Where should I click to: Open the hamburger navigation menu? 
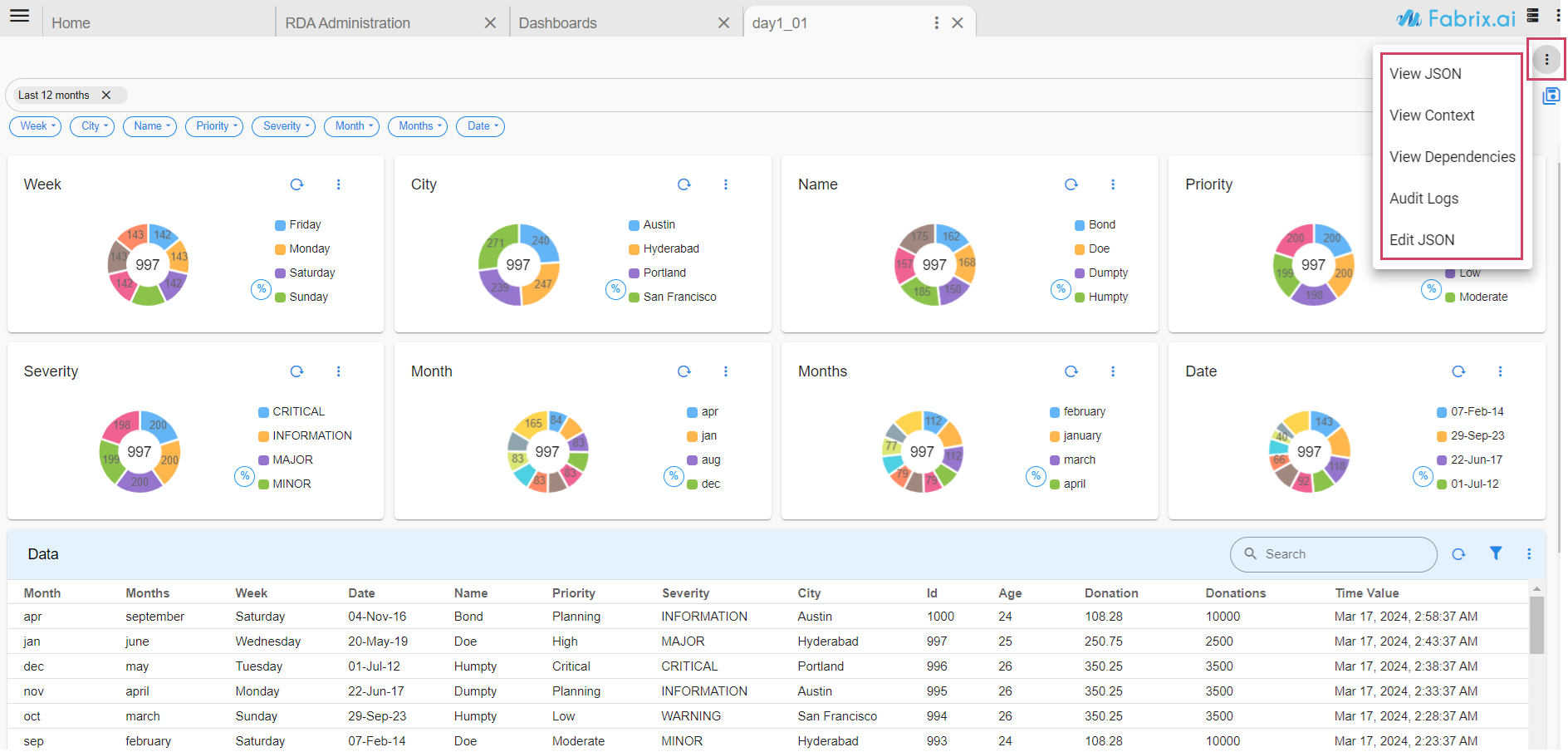click(x=19, y=16)
